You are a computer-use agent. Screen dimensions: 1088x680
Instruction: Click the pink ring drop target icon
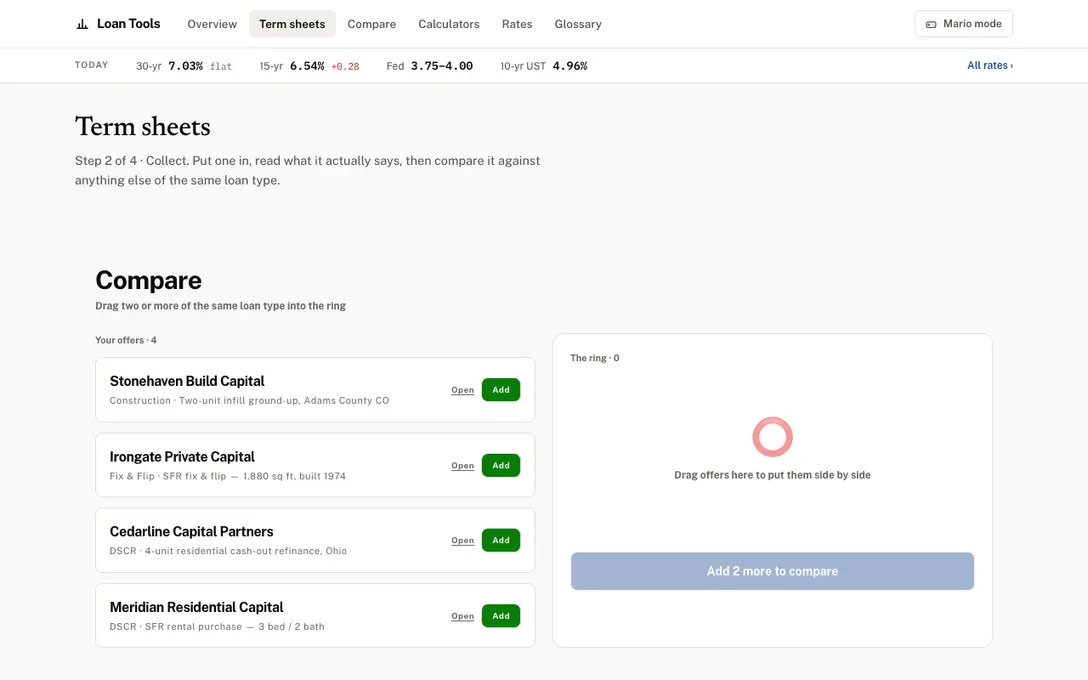(x=772, y=436)
